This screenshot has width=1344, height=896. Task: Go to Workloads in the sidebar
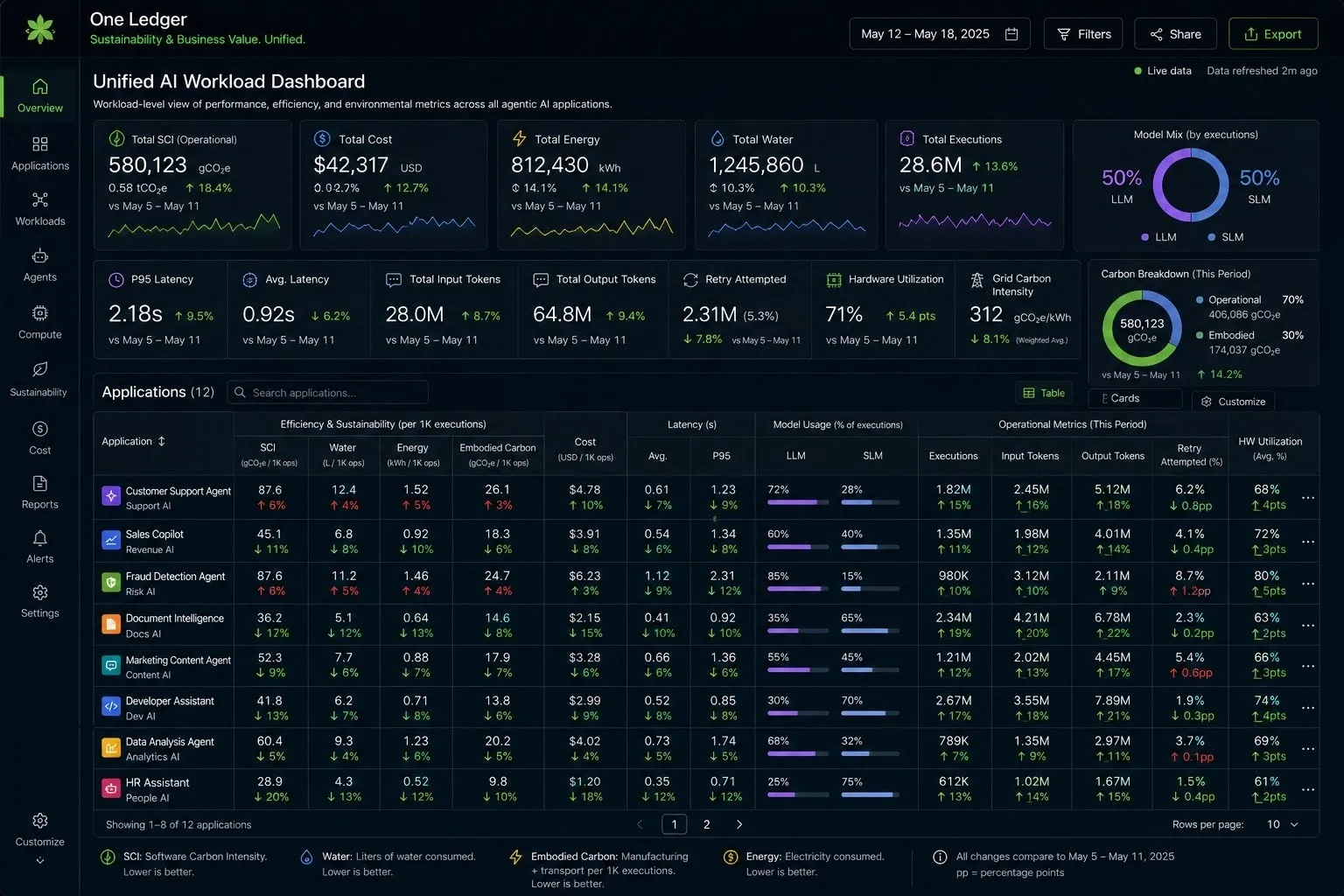pyautogui.click(x=39, y=209)
